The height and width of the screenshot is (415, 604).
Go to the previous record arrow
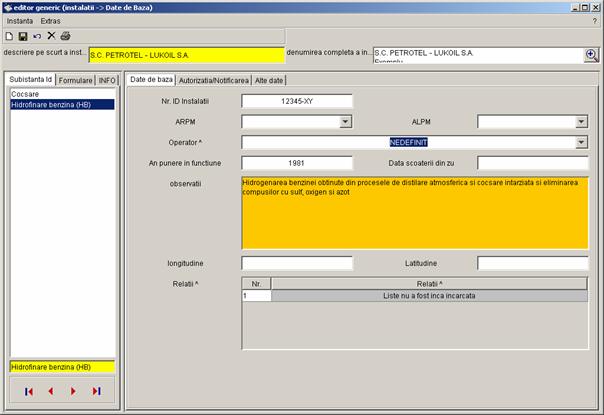pyautogui.click(x=50, y=391)
